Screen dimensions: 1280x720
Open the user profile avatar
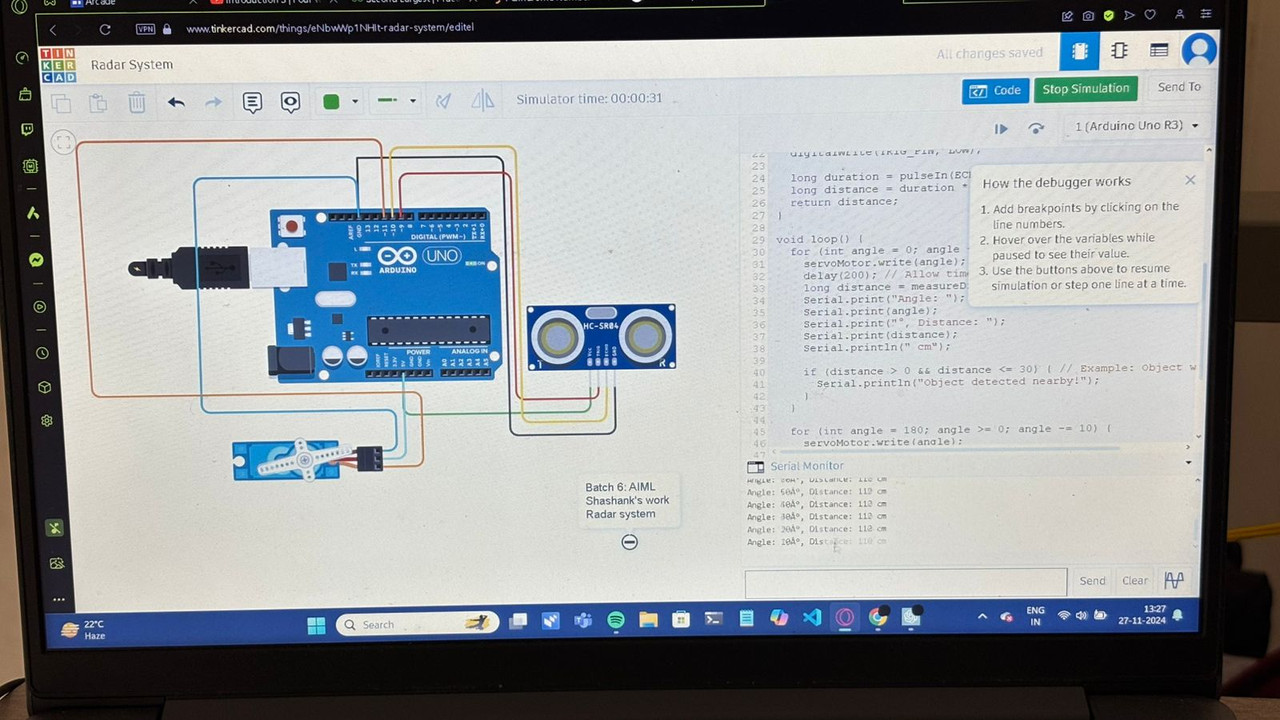1198,50
